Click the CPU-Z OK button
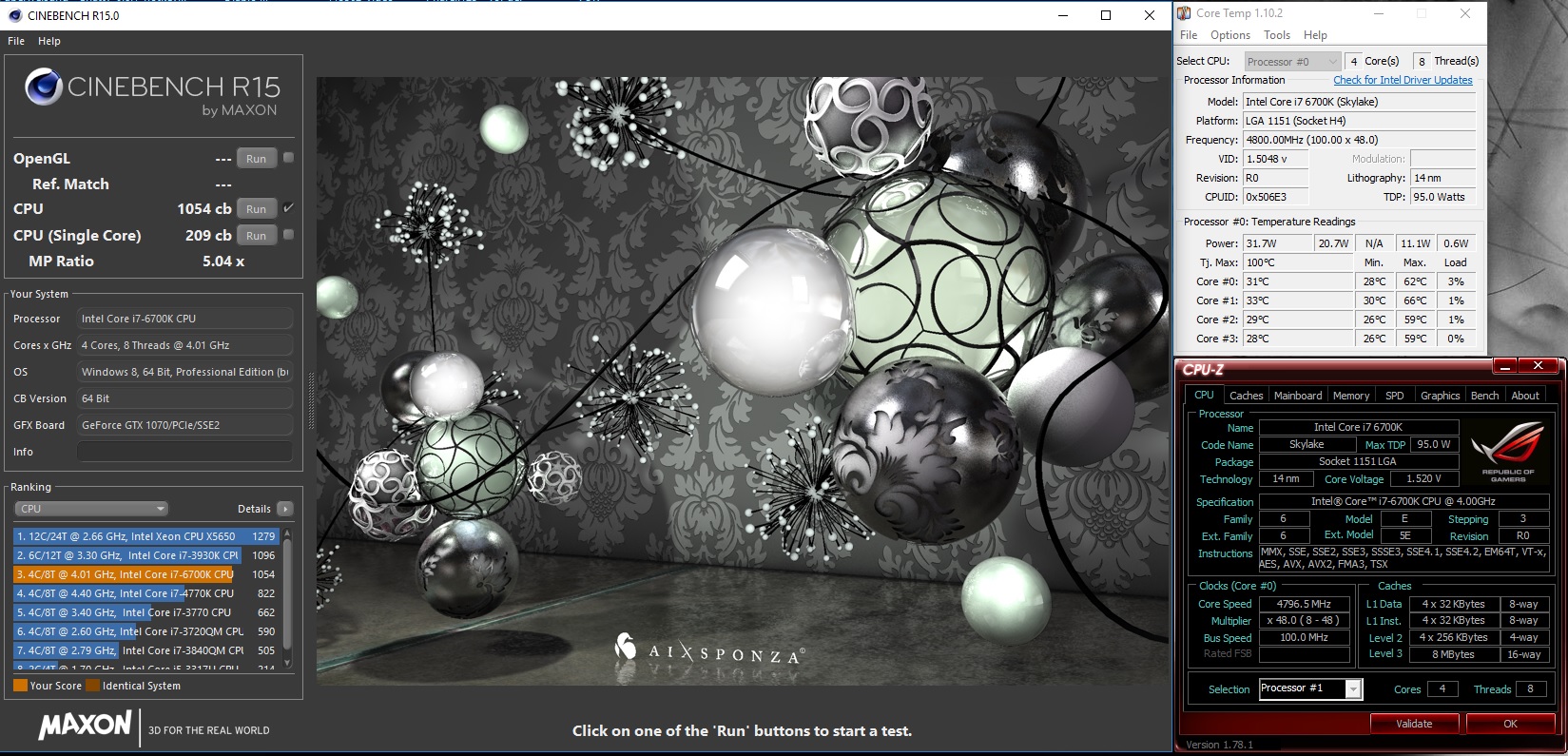 1510,724
